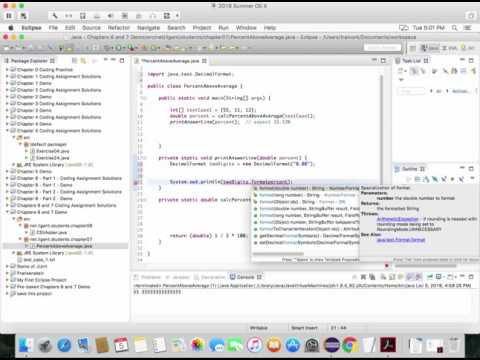Open iTunes from the Dock
The image size is (480, 360).
point(255,345)
